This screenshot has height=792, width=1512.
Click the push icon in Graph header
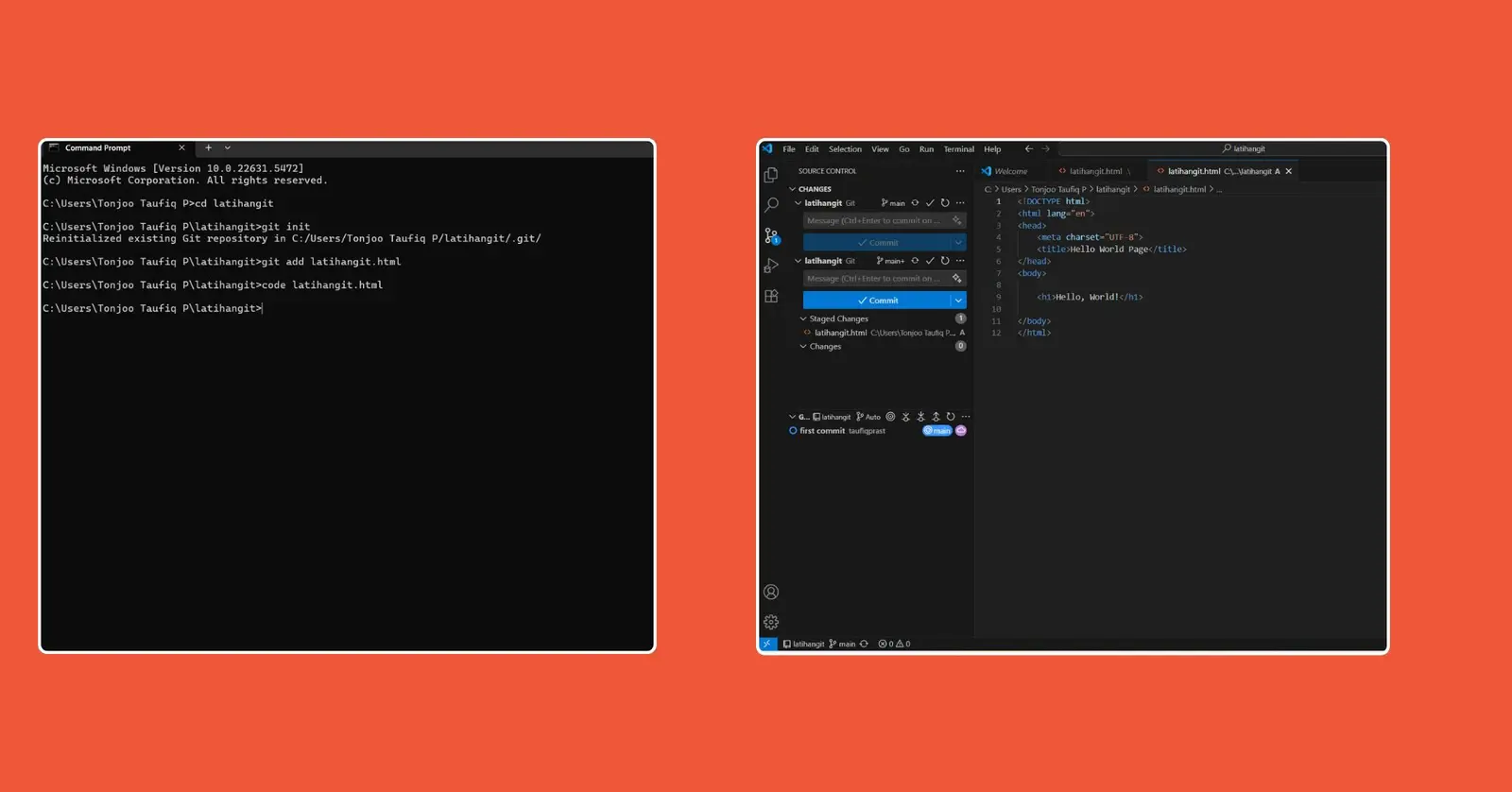tap(936, 417)
